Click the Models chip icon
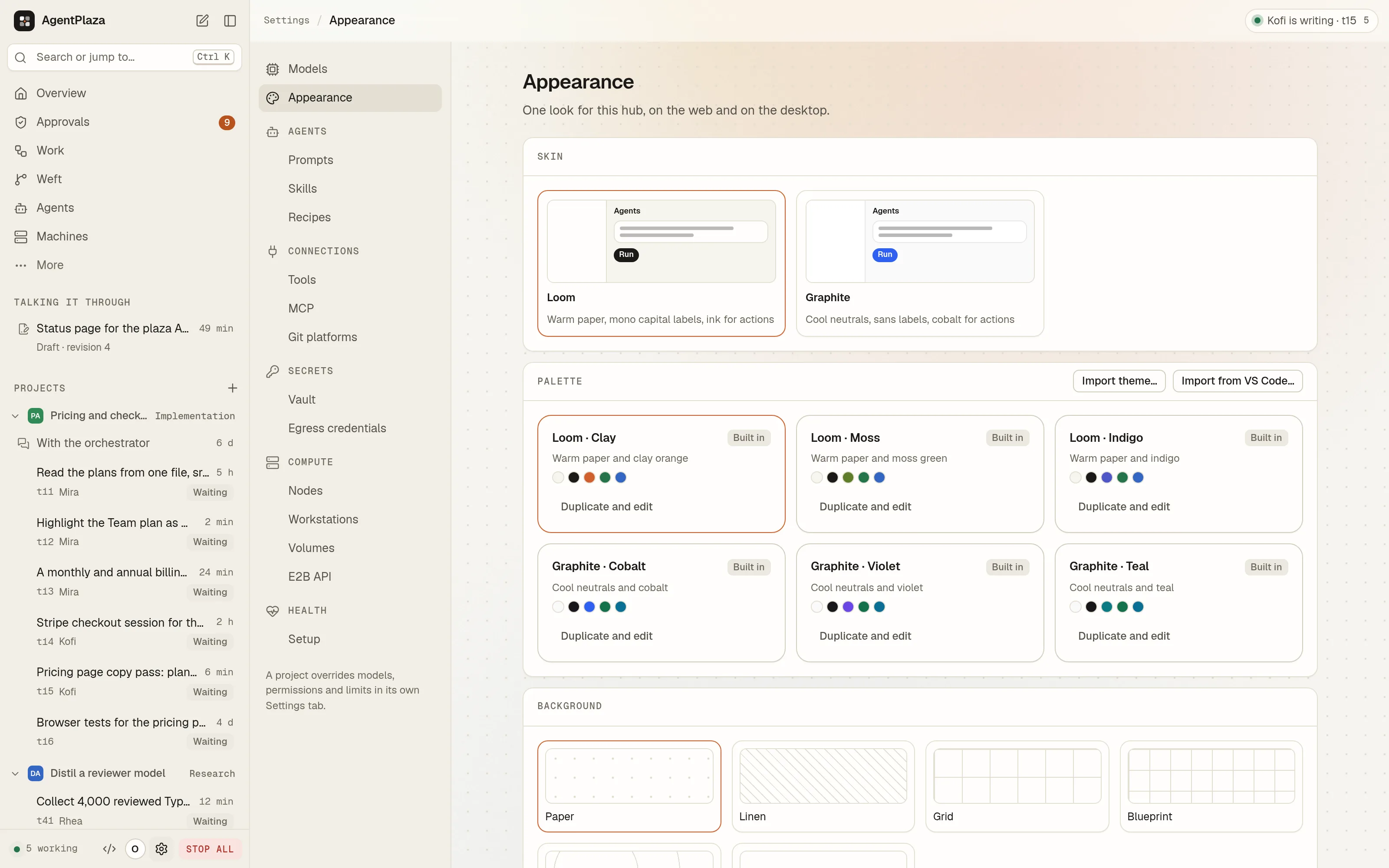 (x=273, y=69)
